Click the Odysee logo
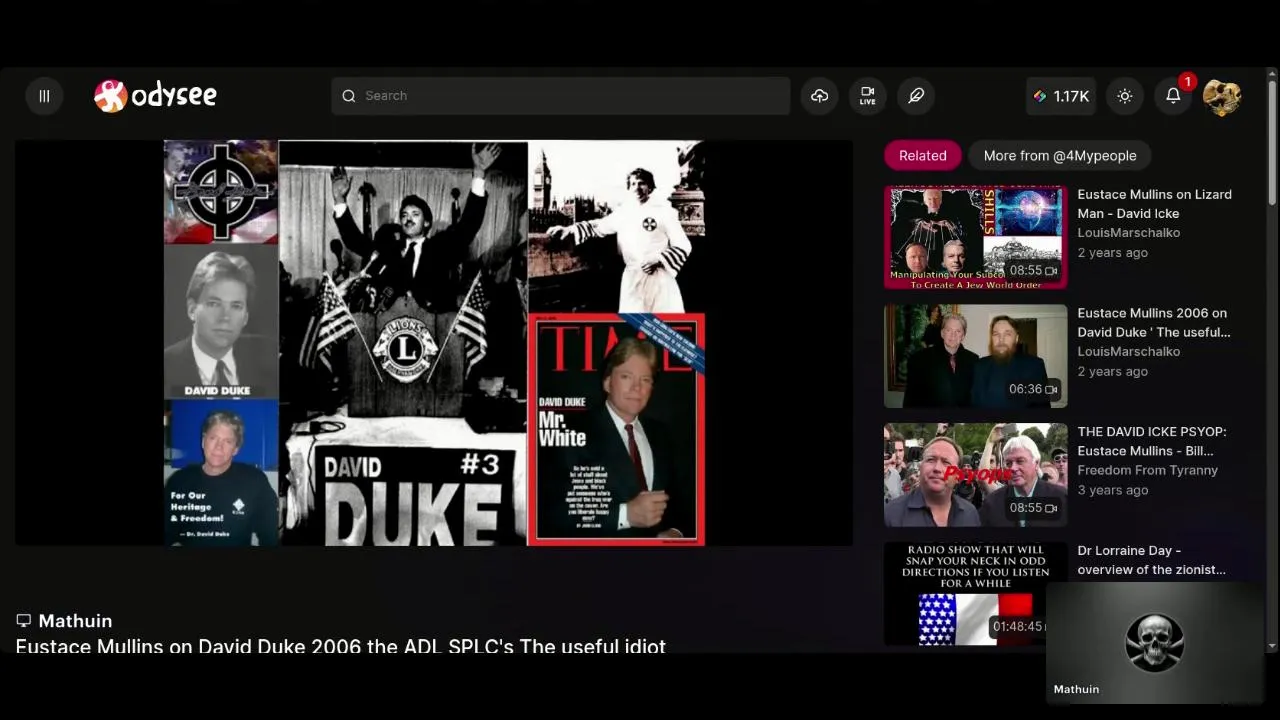The height and width of the screenshot is (720, 1280). pyautogui.click(x=155, y=96)
